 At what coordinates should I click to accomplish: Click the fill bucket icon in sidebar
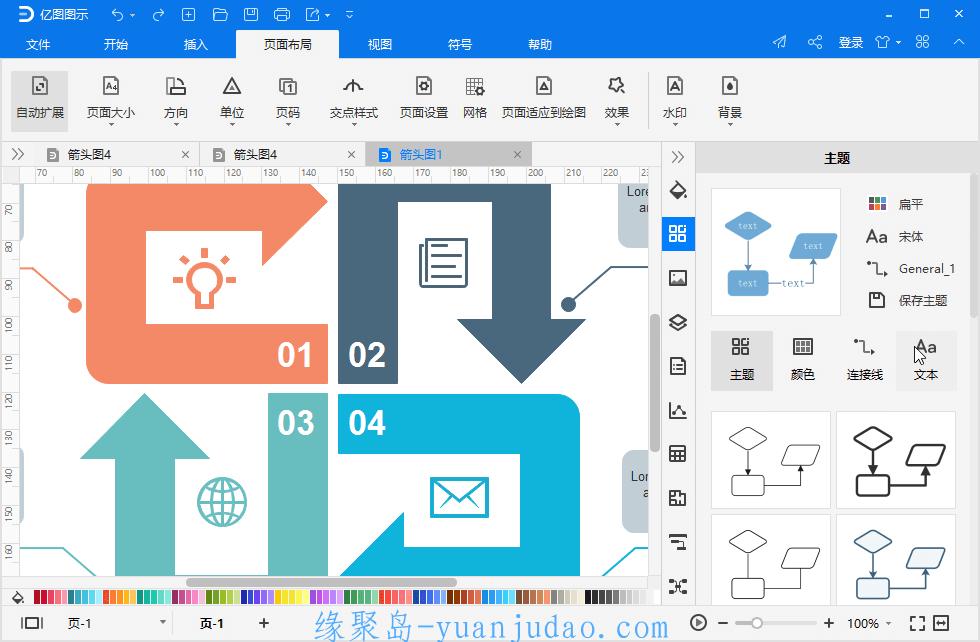coord(678,190)
